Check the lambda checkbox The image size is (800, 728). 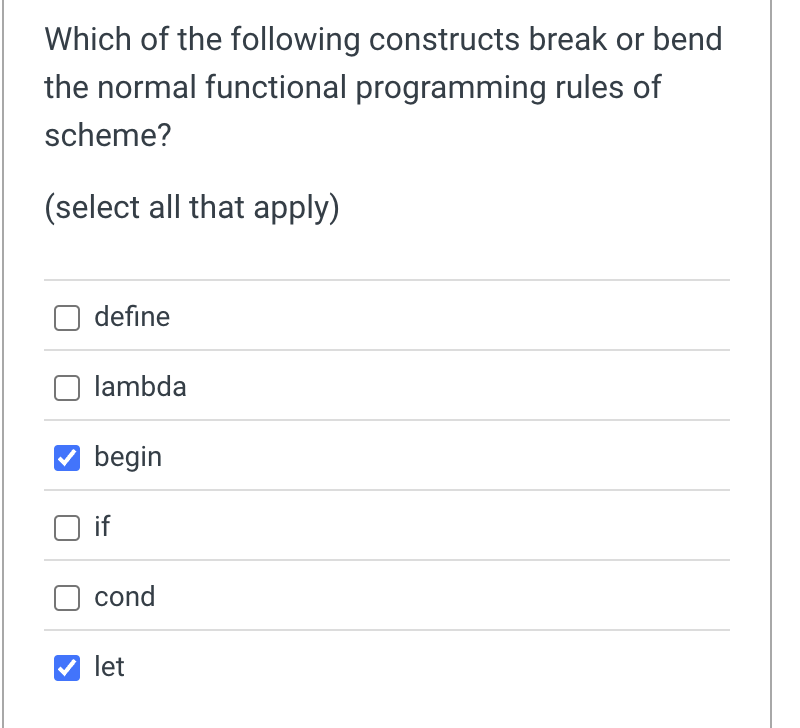[x=66, y=387]
